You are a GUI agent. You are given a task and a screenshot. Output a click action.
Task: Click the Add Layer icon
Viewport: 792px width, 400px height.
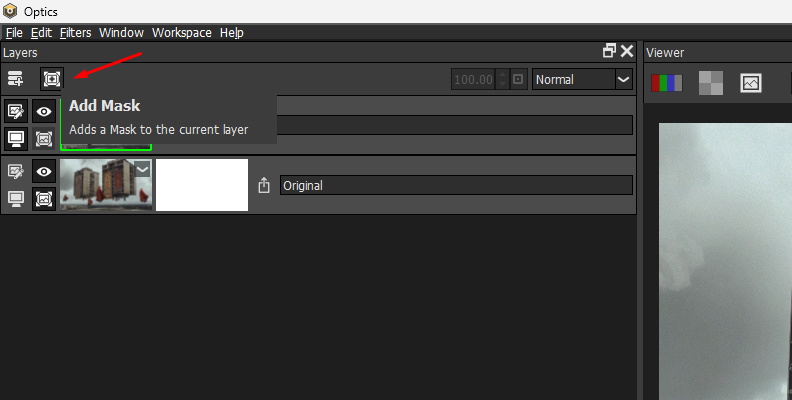coord(16,79)
